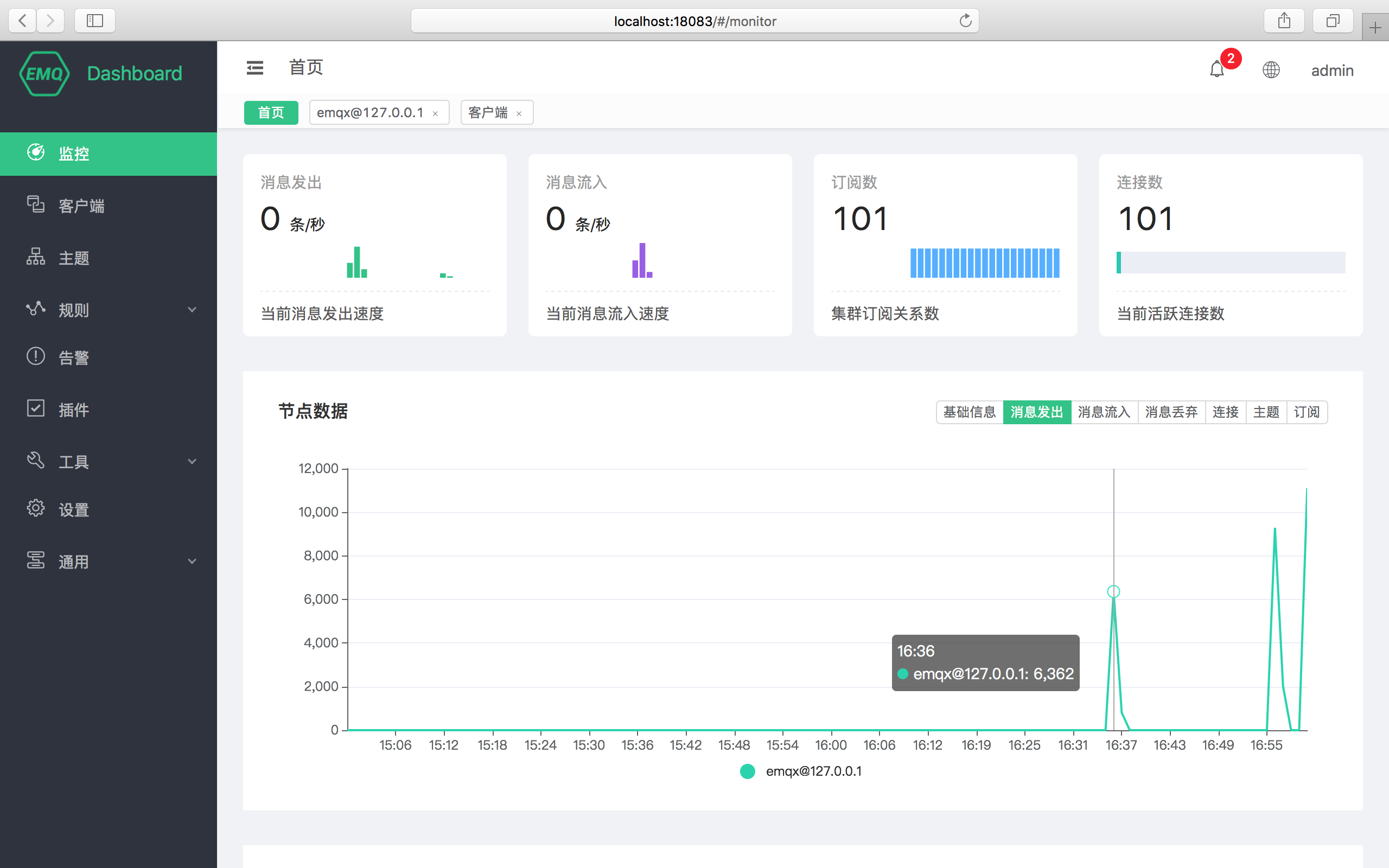Viewport: 1389px width, 868px height.
Task: Expand the 通用 (General) sidebar menu
Action: click(73, 561)
